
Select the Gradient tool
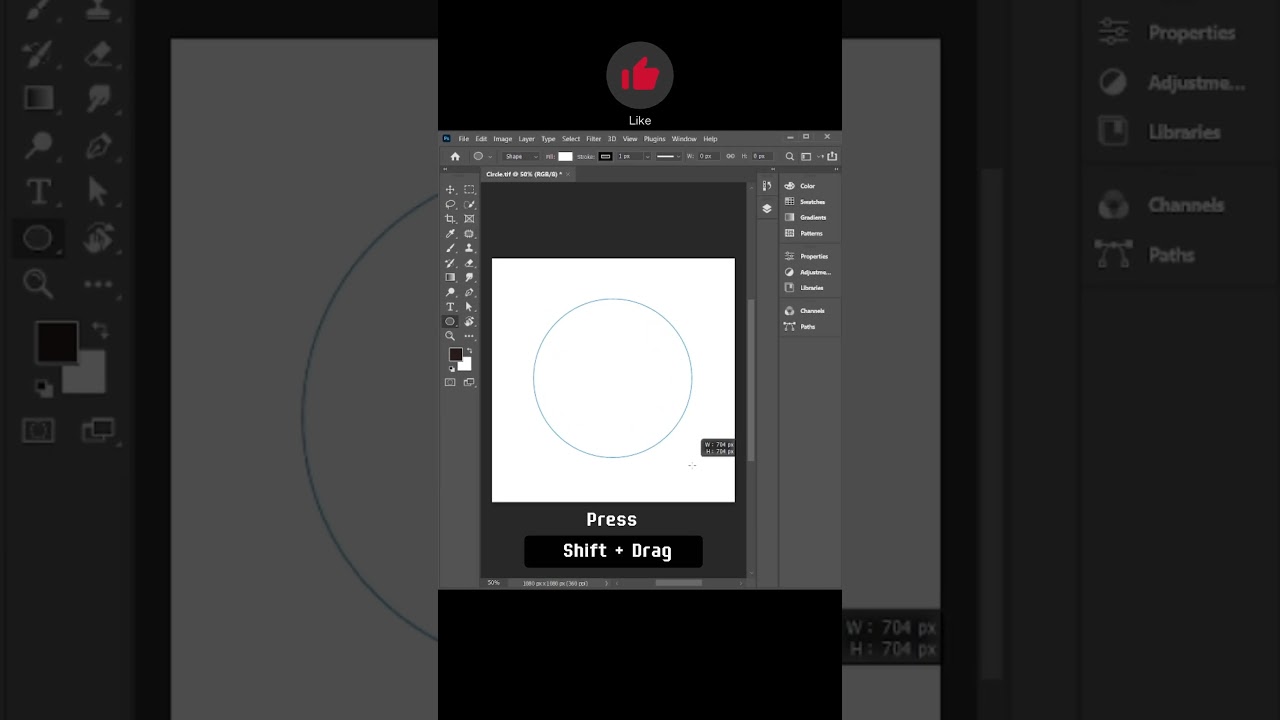450,277
